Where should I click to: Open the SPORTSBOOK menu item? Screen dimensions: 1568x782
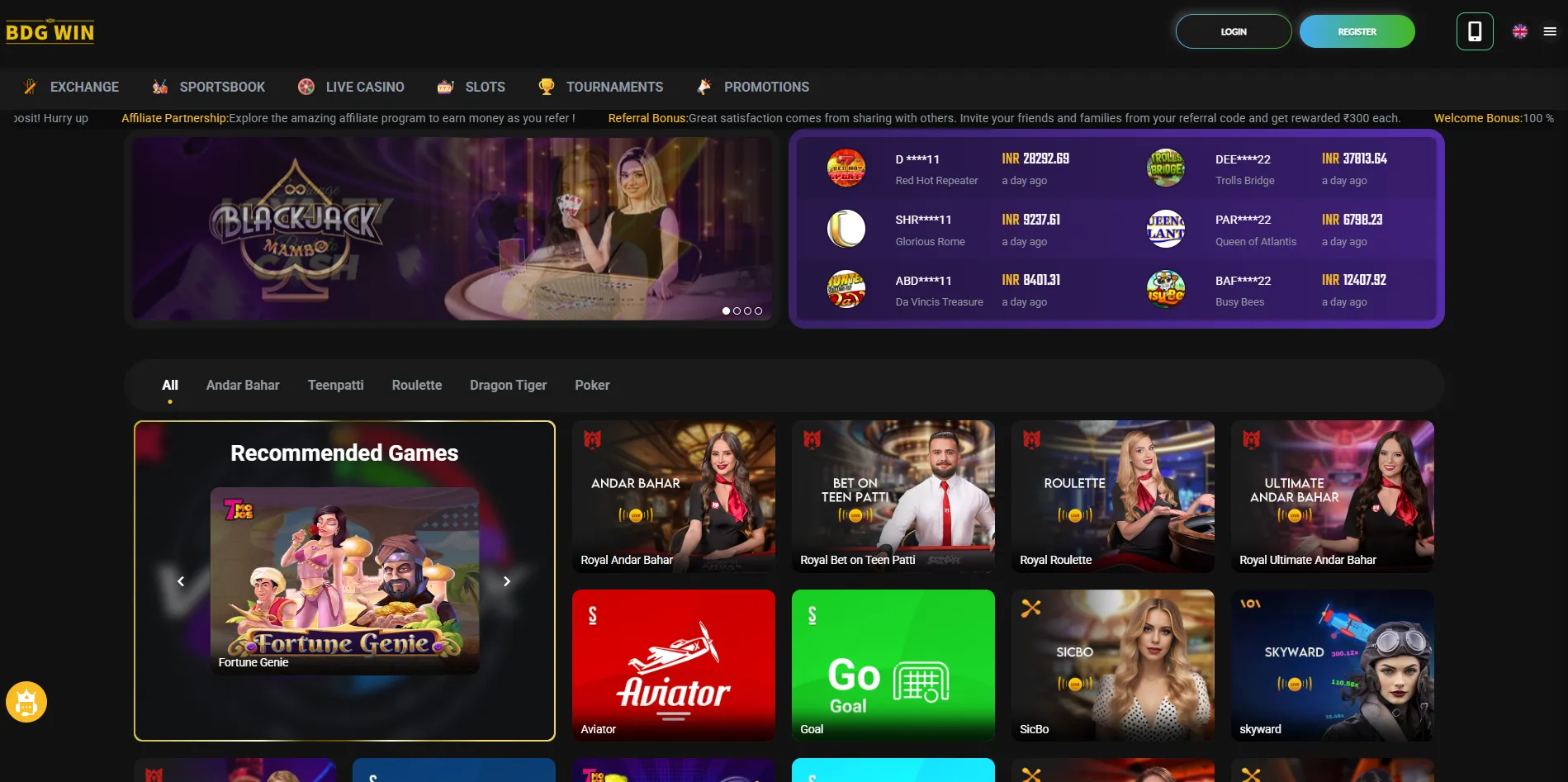click(222, 87)
